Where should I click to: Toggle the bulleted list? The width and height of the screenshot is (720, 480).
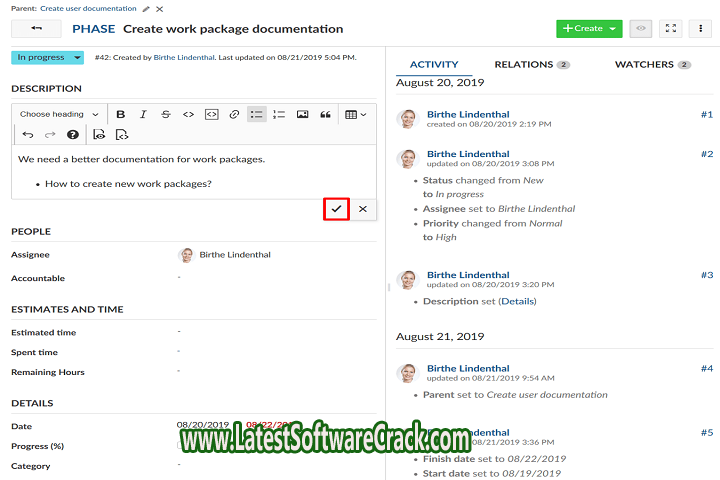coord(257,114)
